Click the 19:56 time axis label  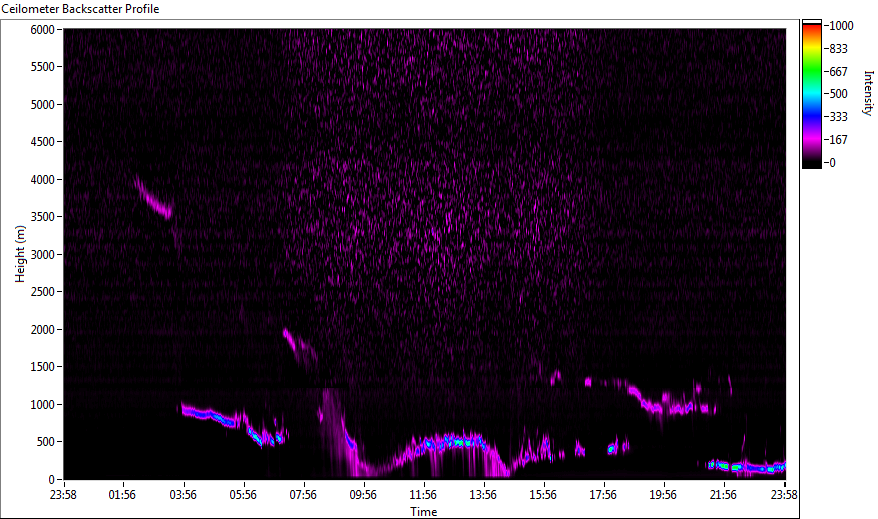663,495
